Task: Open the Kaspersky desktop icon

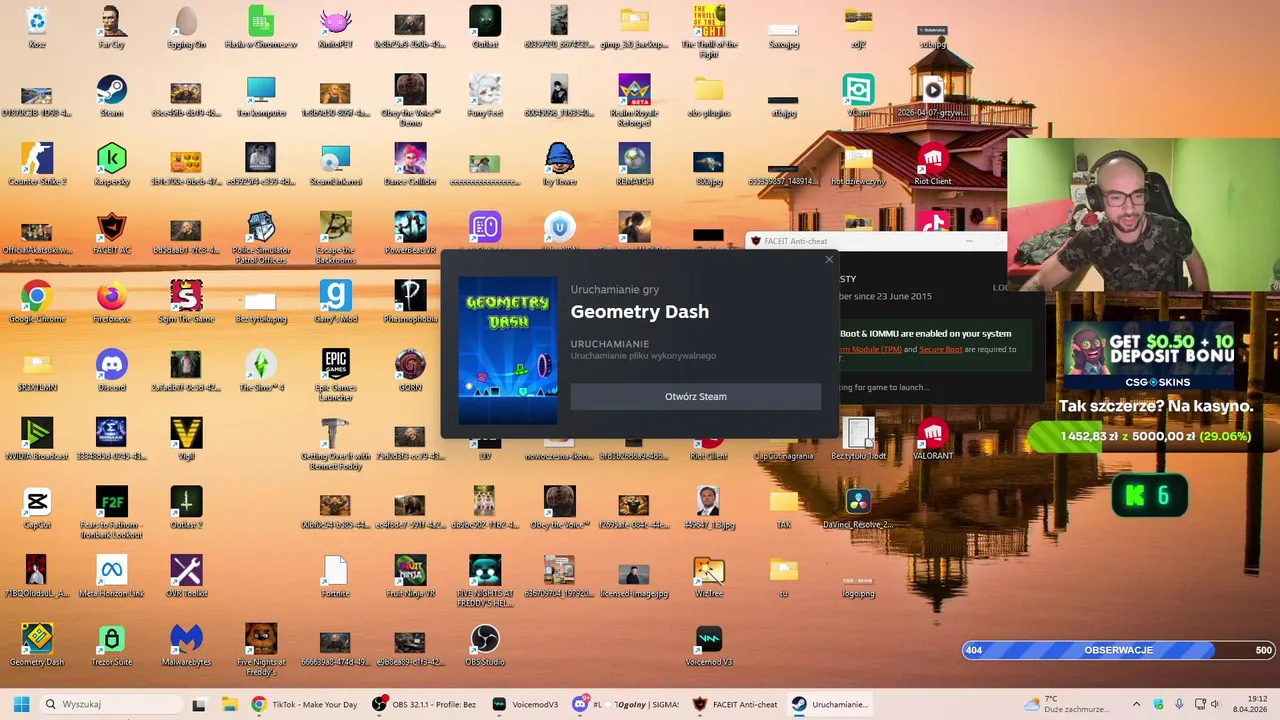Action: point(112,164)
